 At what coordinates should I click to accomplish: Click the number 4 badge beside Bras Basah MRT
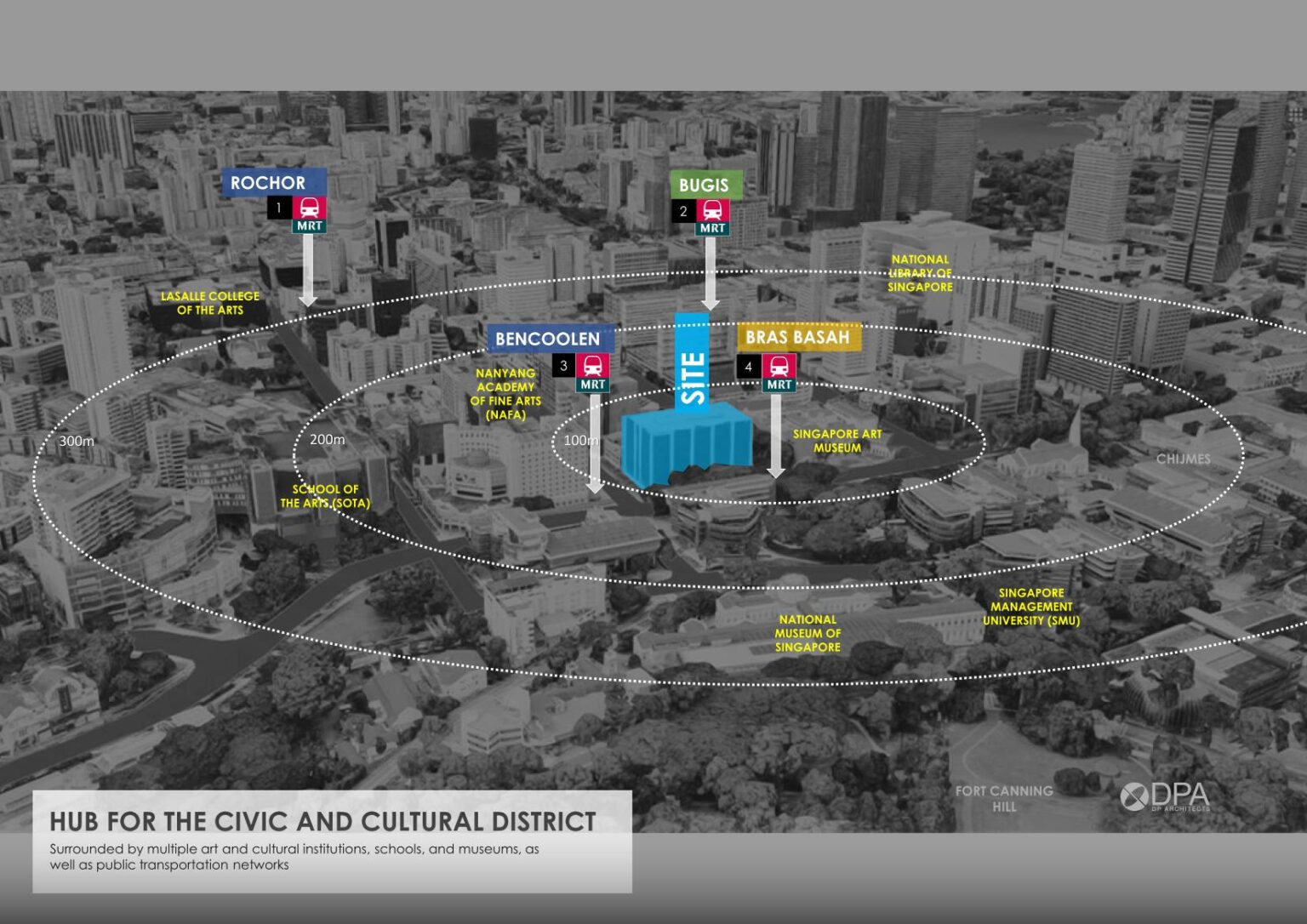tap(749, 367)
